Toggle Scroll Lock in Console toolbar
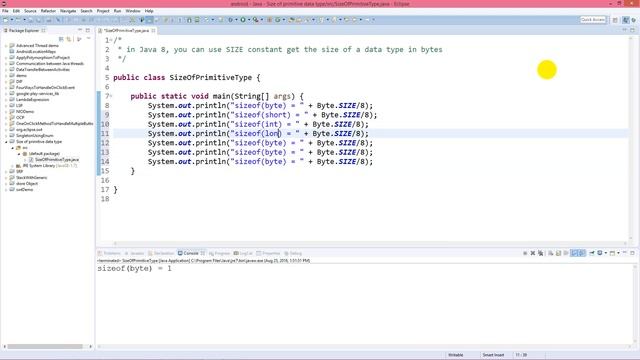The width and height of the screenshot is (640, 360). [x=558, y=253]
